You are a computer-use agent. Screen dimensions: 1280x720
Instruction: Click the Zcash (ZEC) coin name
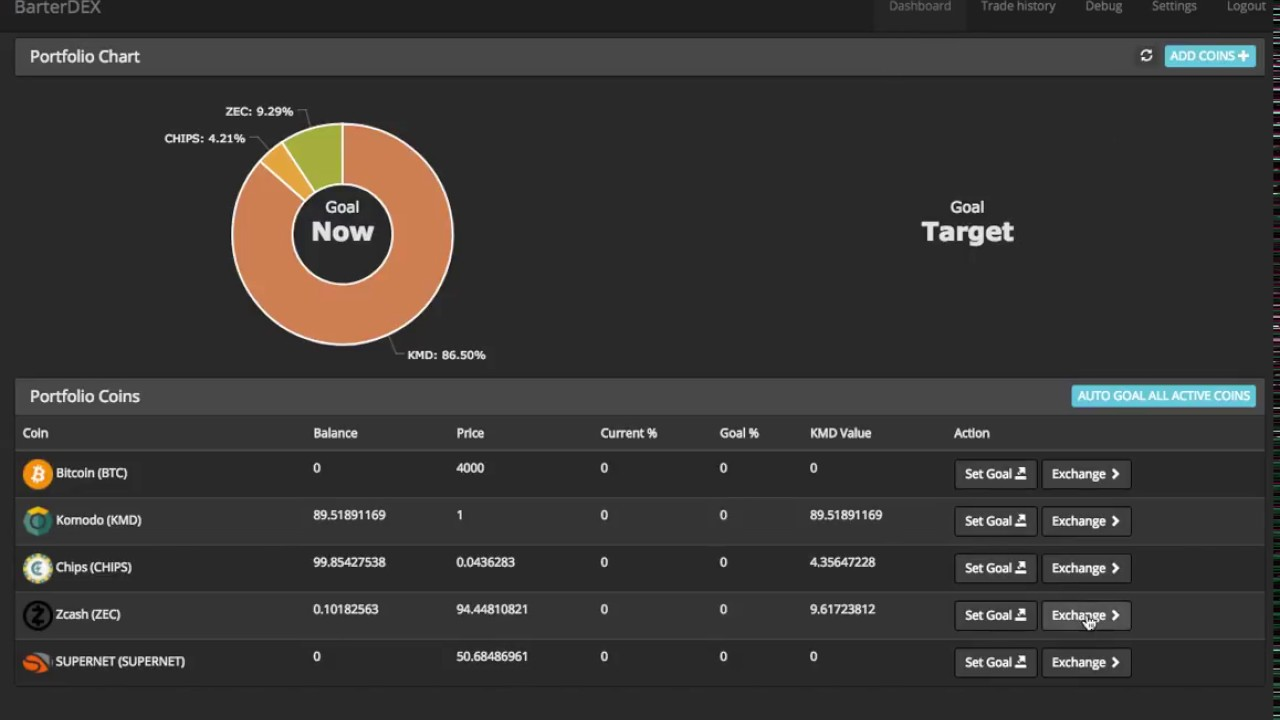(88, 614)
